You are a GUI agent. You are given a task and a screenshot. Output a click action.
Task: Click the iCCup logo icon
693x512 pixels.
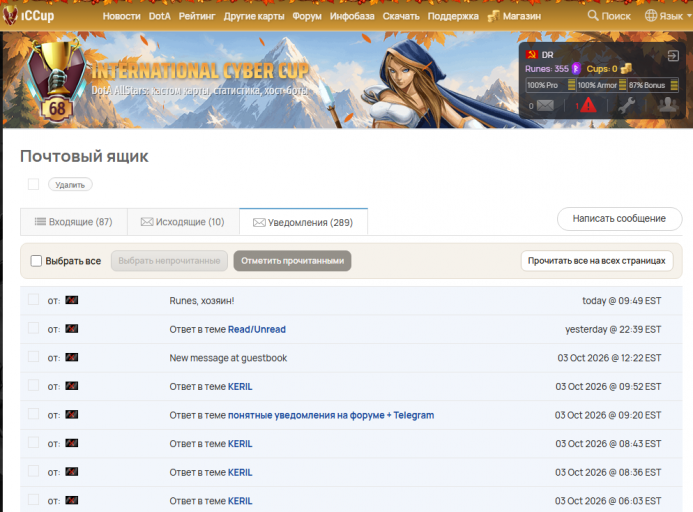click(10, 15)
